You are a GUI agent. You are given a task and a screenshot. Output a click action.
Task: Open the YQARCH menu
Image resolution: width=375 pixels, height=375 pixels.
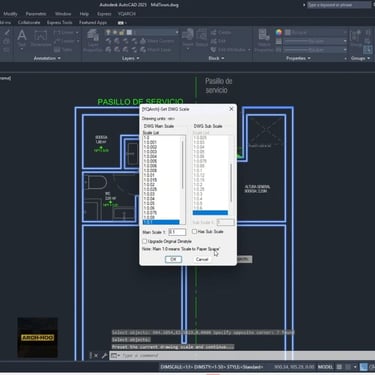coord(127,14)
